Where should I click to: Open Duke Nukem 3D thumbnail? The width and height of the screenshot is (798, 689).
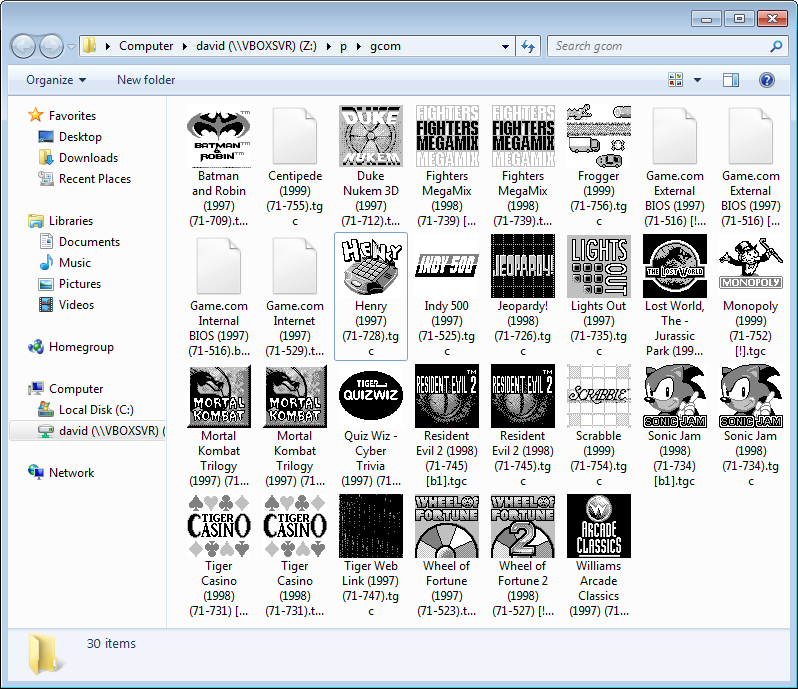pyautogui.click(x=370, y=136)
